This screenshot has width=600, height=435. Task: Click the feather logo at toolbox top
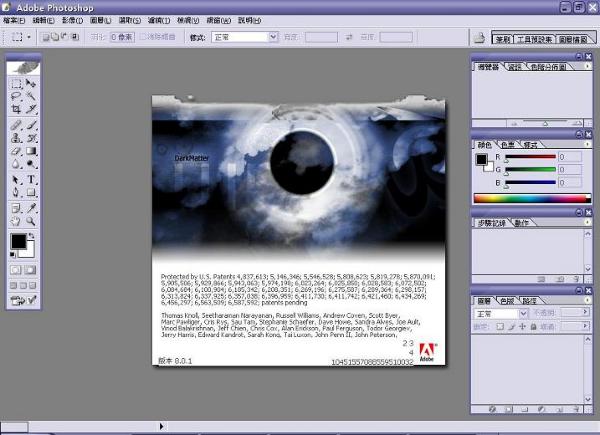pos(23,68)
